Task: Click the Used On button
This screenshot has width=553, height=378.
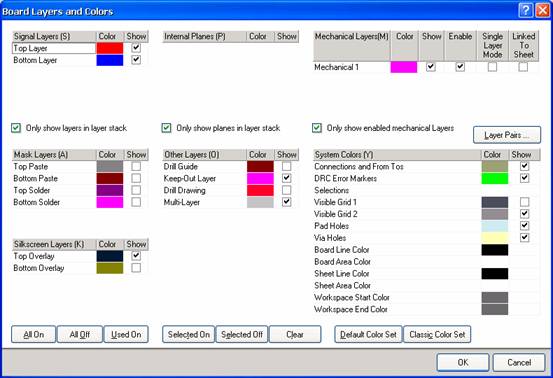Action: click(x=126, y=334)
